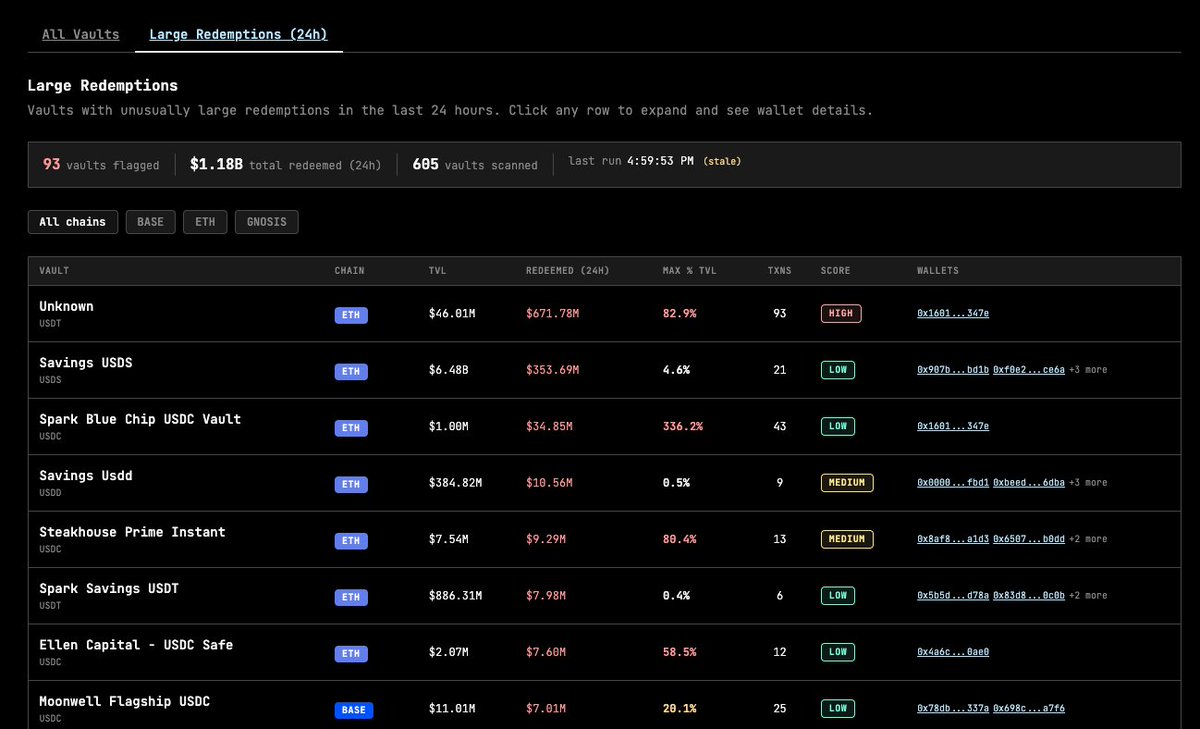Open wallet 0x1601...347e in Unknown row
Image resolution: width=1200 pixels, height=729 pixels.
(x=953, y=314)
